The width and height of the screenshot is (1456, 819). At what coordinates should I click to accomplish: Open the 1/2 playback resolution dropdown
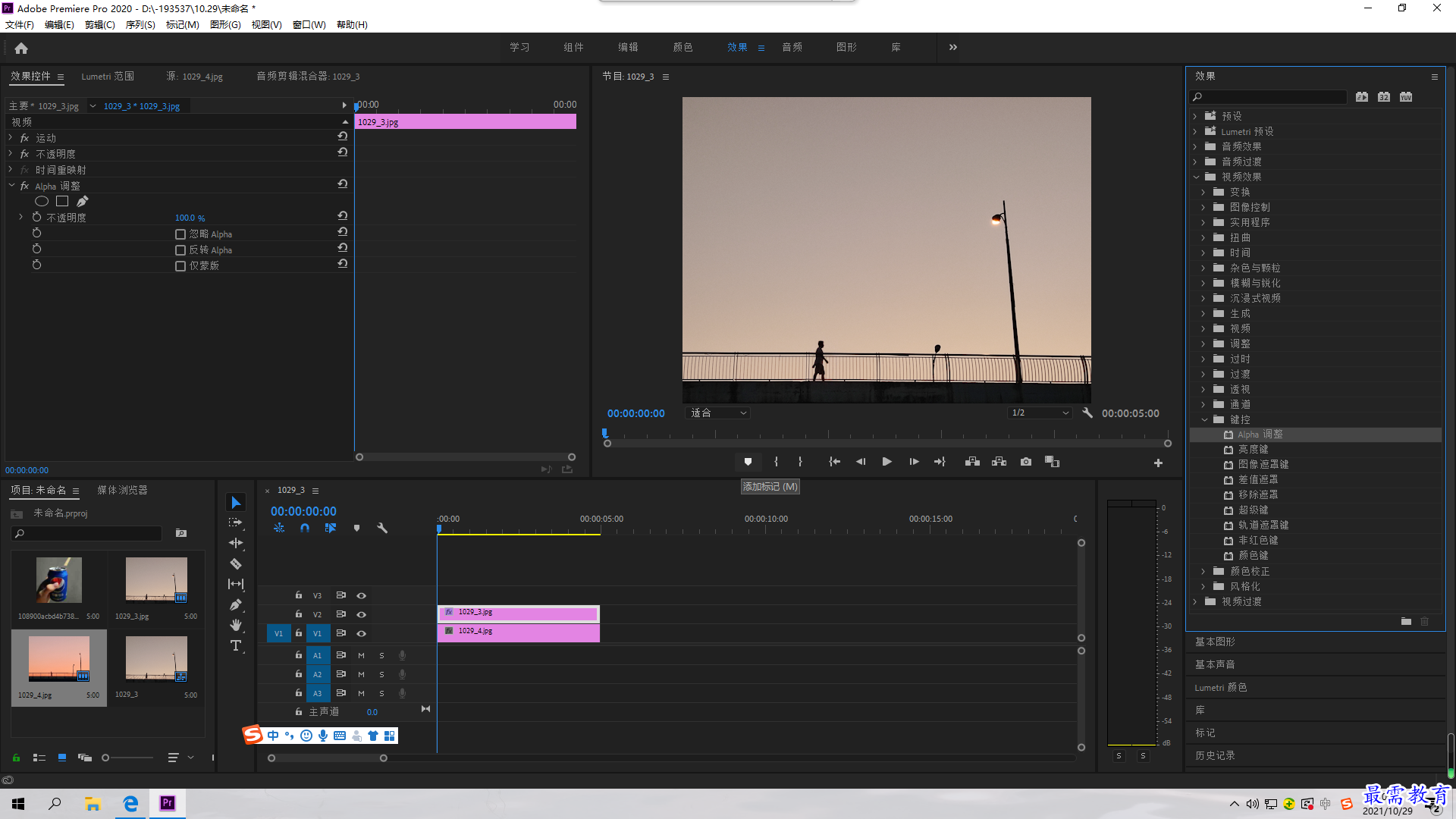point(1040,413)
